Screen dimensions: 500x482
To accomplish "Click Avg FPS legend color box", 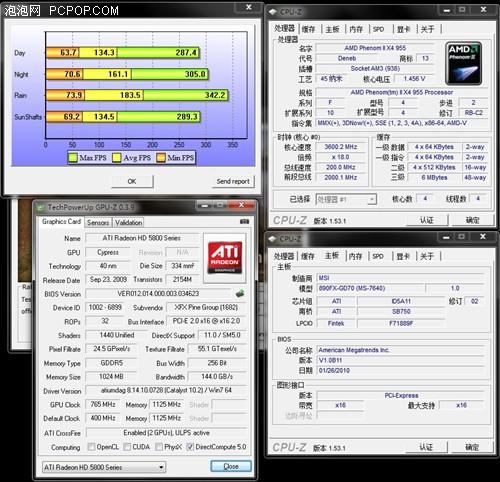I will click(117, 158).
